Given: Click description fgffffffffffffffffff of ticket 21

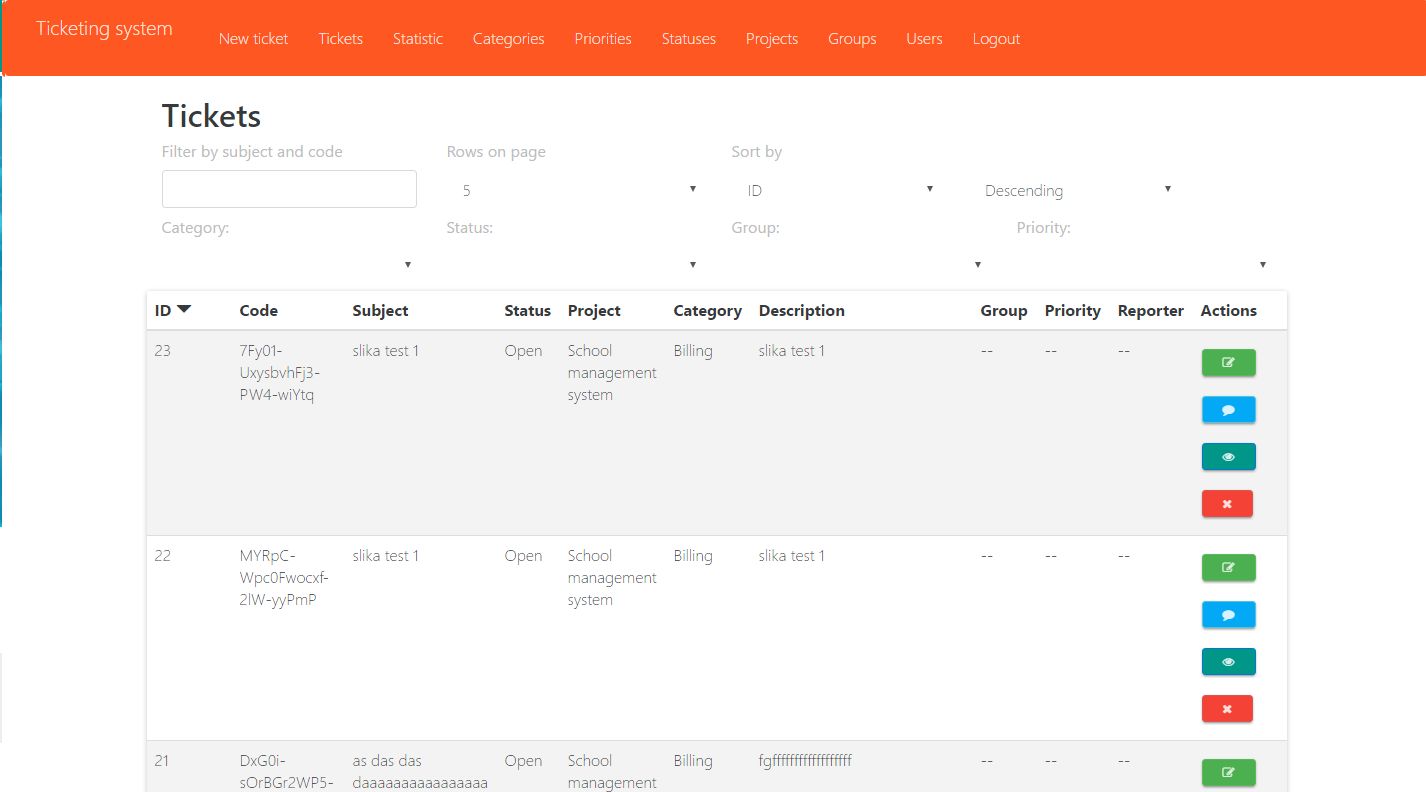Looking at the screenshot, I should pyautogui.click(x=805, y=761).
